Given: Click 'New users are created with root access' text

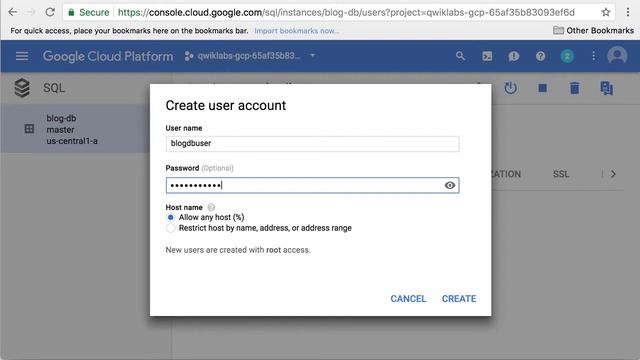Looking at the screenshot, I should [x=238, y=250].
